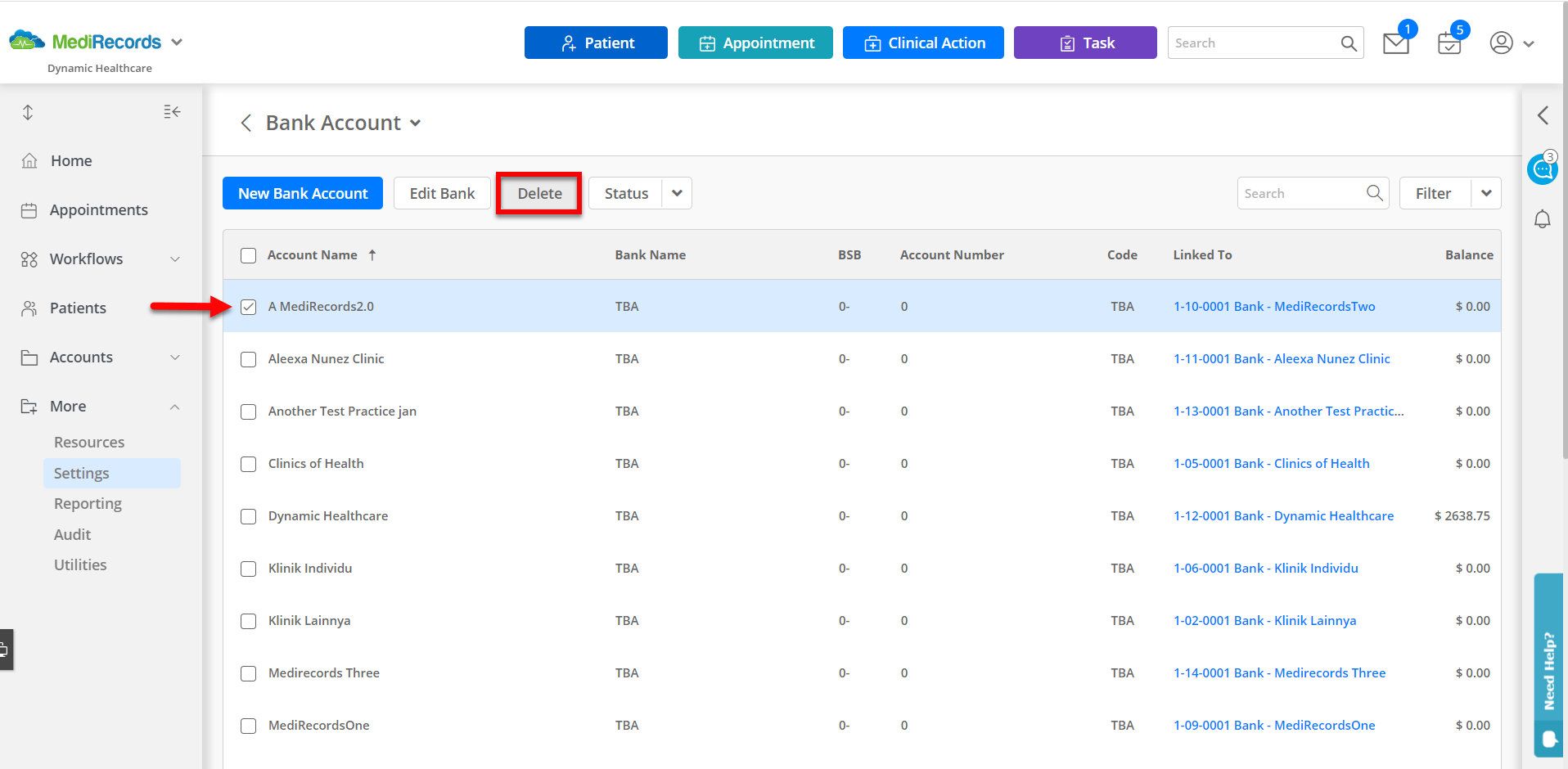
Task: Expand the right panel chevron
Action: tap(1543, 115)
